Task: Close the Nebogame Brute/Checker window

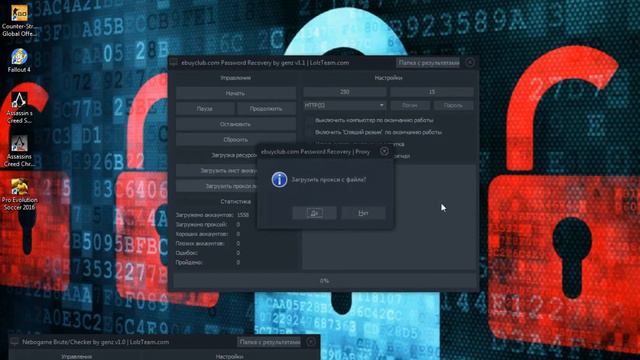Action: pyautogui.click(x=311, y=342)
